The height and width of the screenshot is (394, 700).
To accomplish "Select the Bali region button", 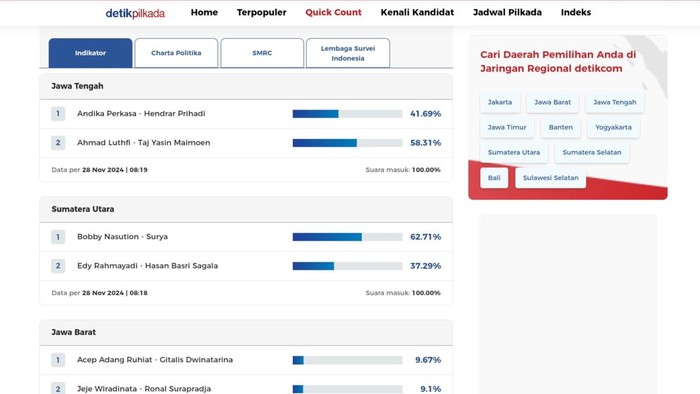I will pyautogui.click(x=494, y=178).
